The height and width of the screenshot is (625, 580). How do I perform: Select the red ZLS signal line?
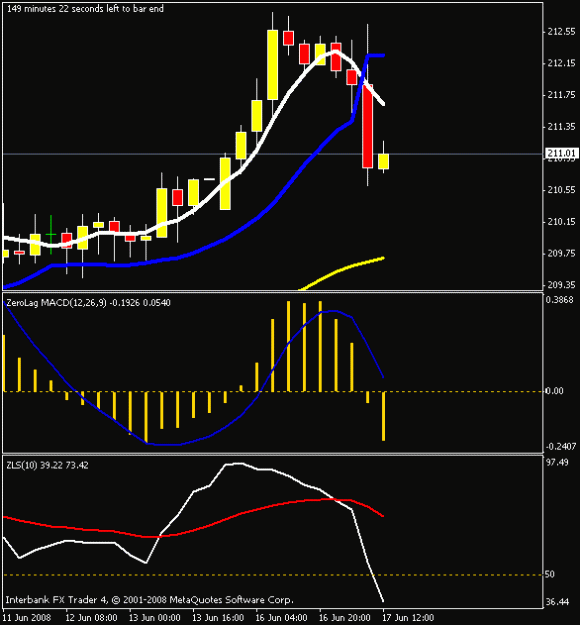[x=193, y=519]
